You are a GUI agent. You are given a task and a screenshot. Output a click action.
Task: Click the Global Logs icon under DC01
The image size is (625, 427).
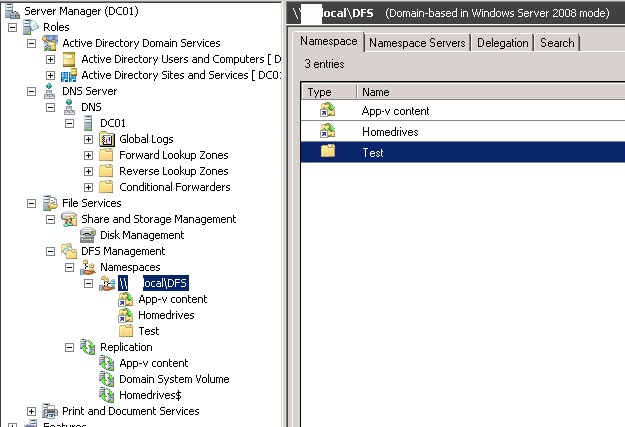coord(107,139)
